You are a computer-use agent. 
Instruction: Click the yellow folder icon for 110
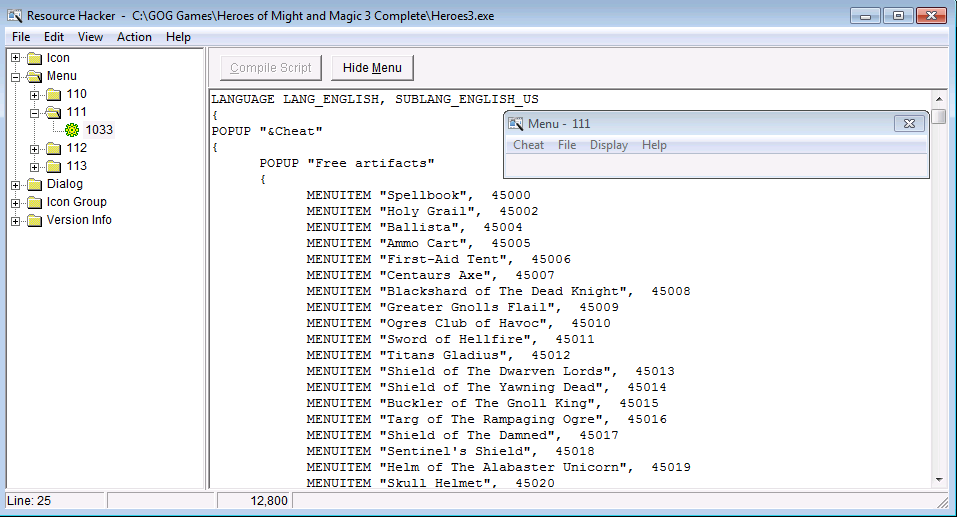(x=53, y=94)
